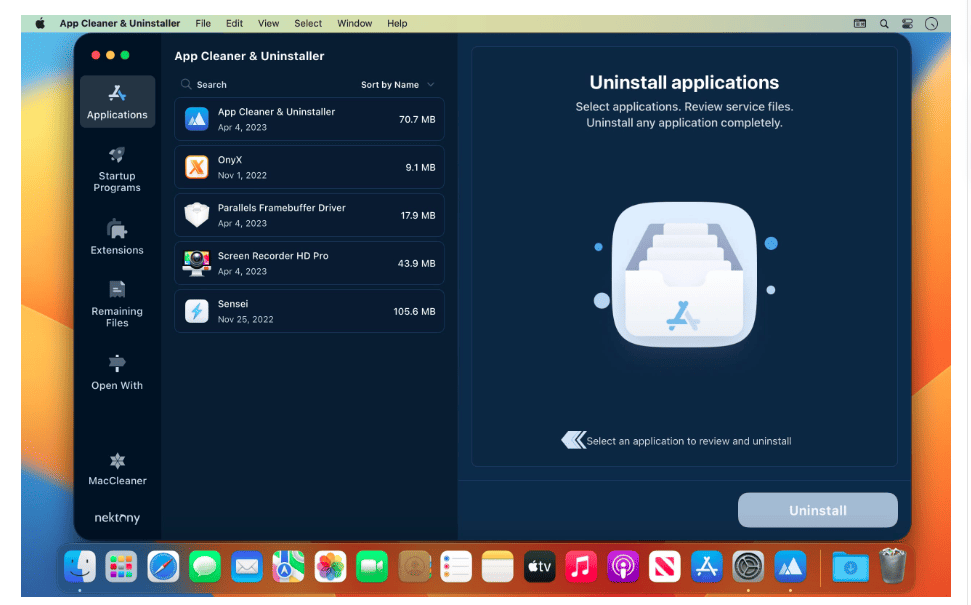Open Control Center in menu bar
This screenshot has height=605, width=971.
pyautogui.click(x=907, y=24)
